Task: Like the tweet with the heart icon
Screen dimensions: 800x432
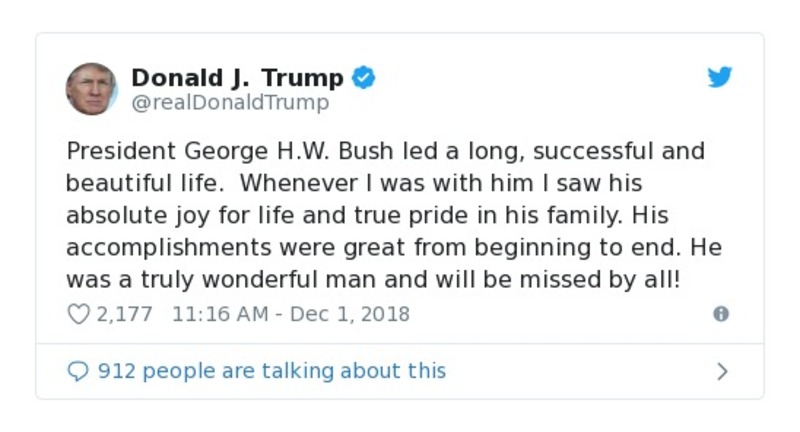Action: (78, 314)
